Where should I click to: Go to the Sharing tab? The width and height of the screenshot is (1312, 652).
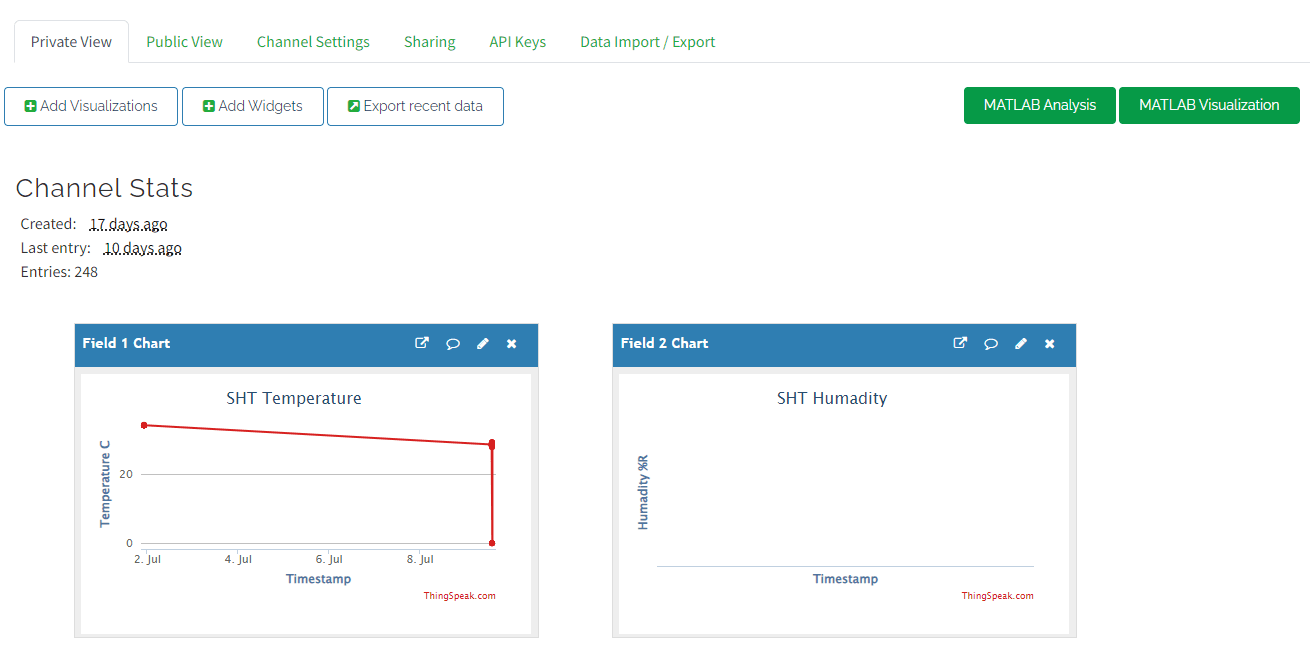tap(429, 42)
